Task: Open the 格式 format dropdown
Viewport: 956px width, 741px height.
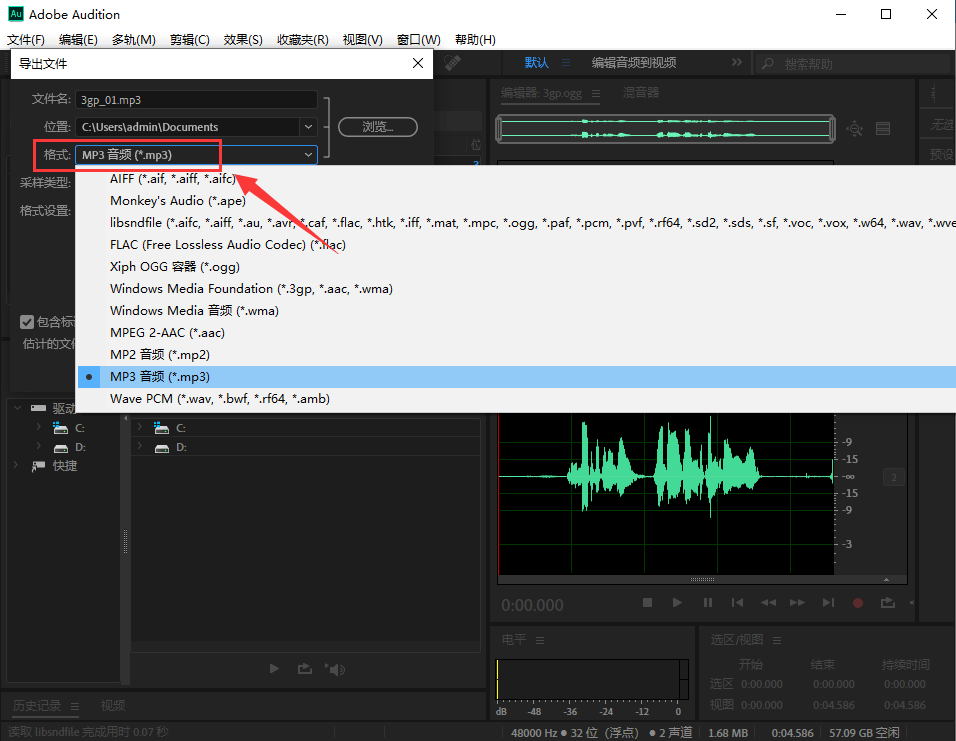Action: point(196,155)
